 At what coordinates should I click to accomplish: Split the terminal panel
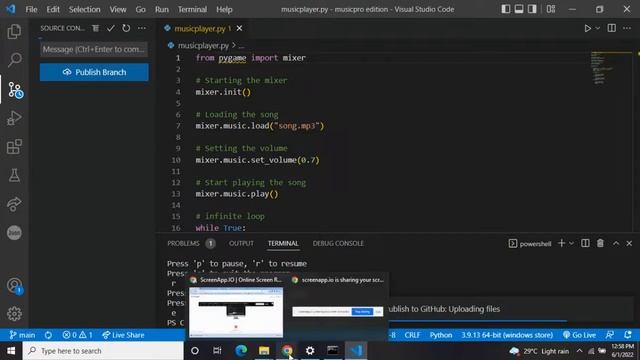[x=585, y=243]
